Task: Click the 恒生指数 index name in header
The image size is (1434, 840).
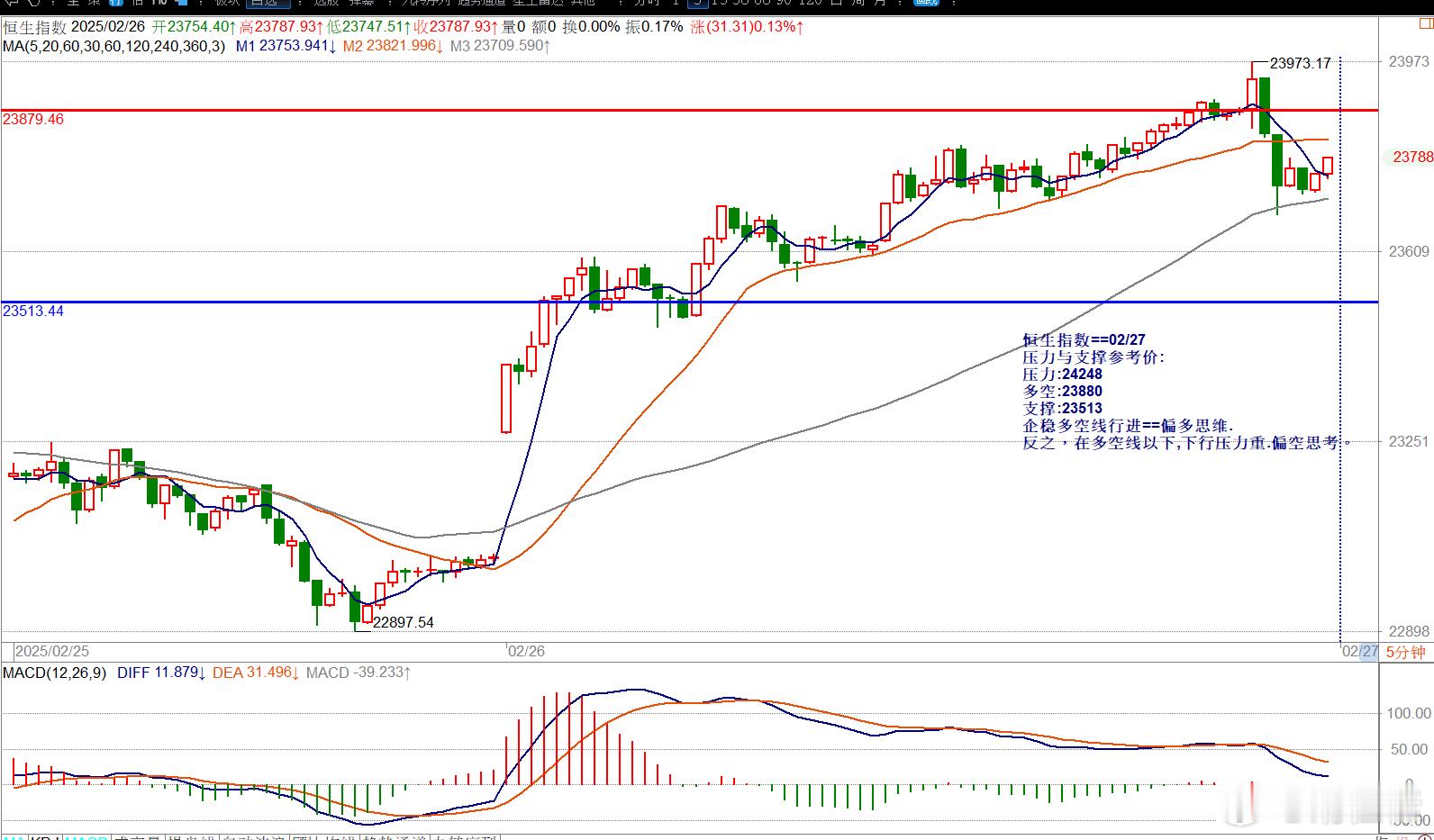Action: click(34, 27)
